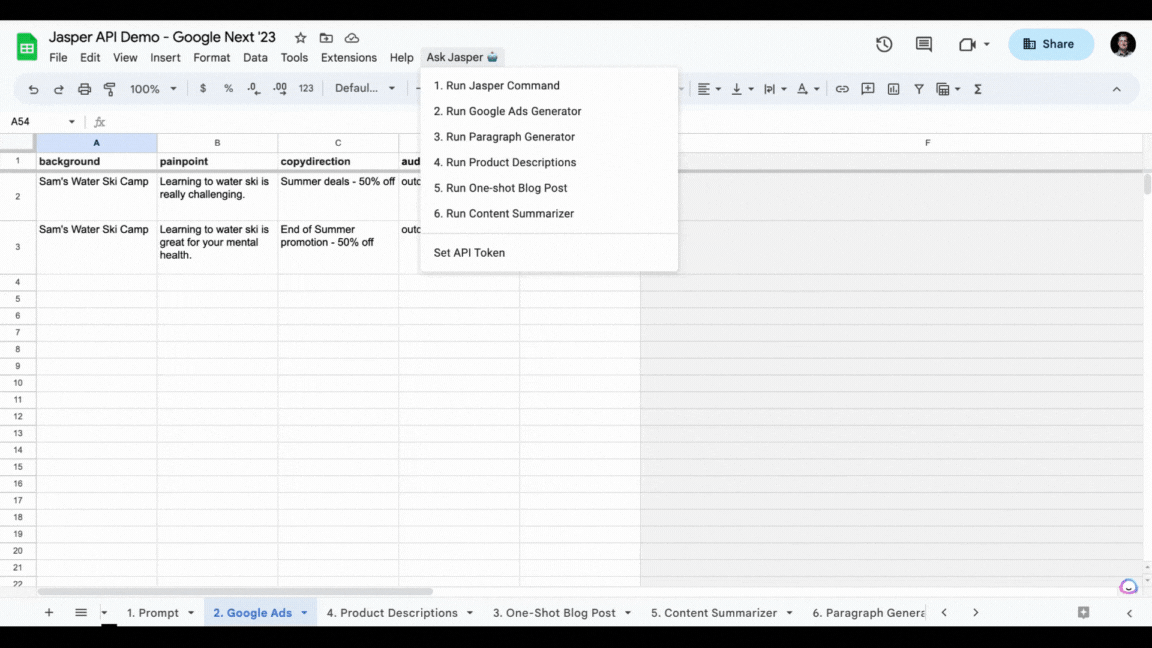Click the insert comment icon
The width and height of the screenshot is (1152, 648).
868,89
